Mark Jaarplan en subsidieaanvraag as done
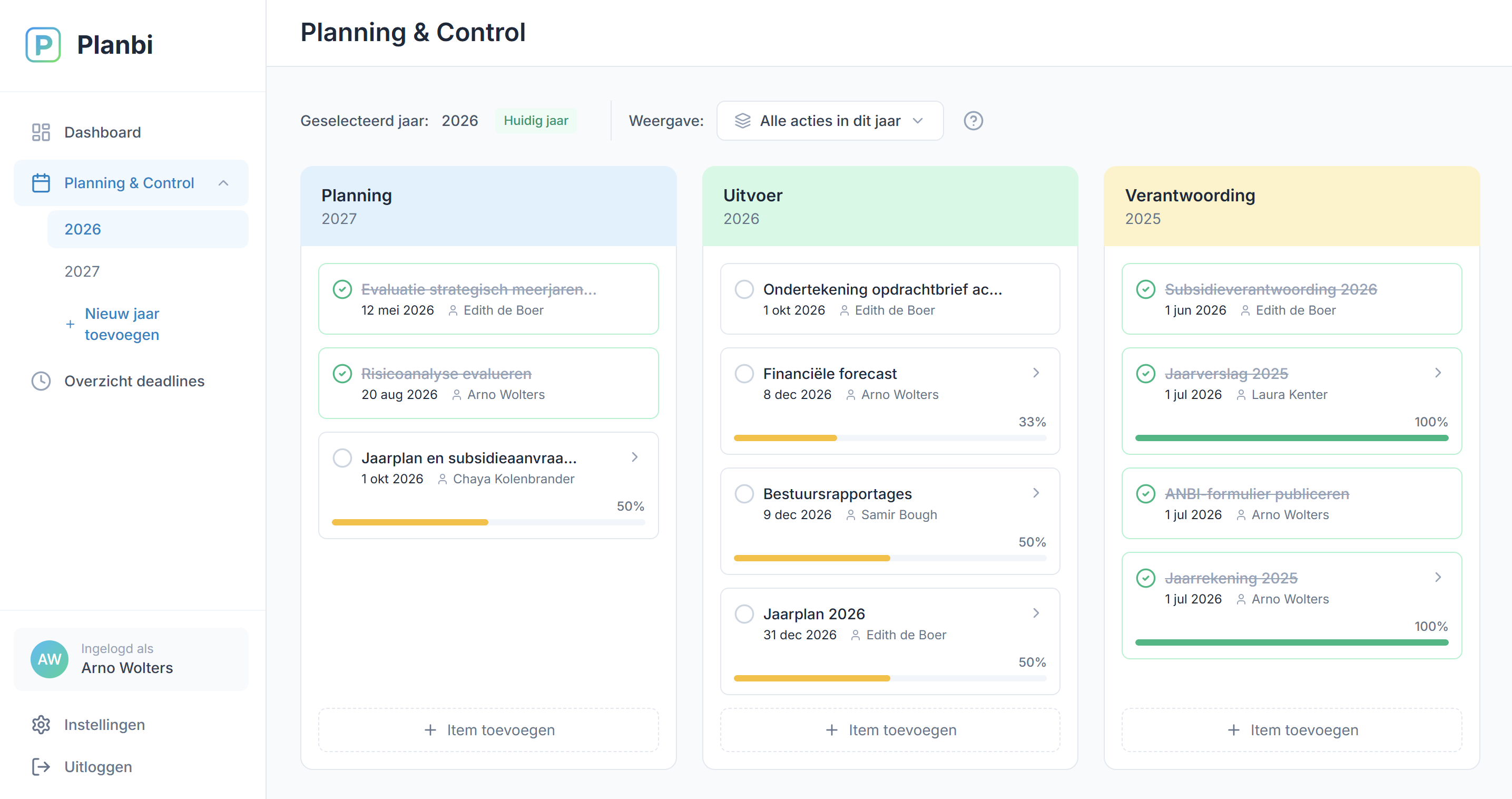 point(342,458)
